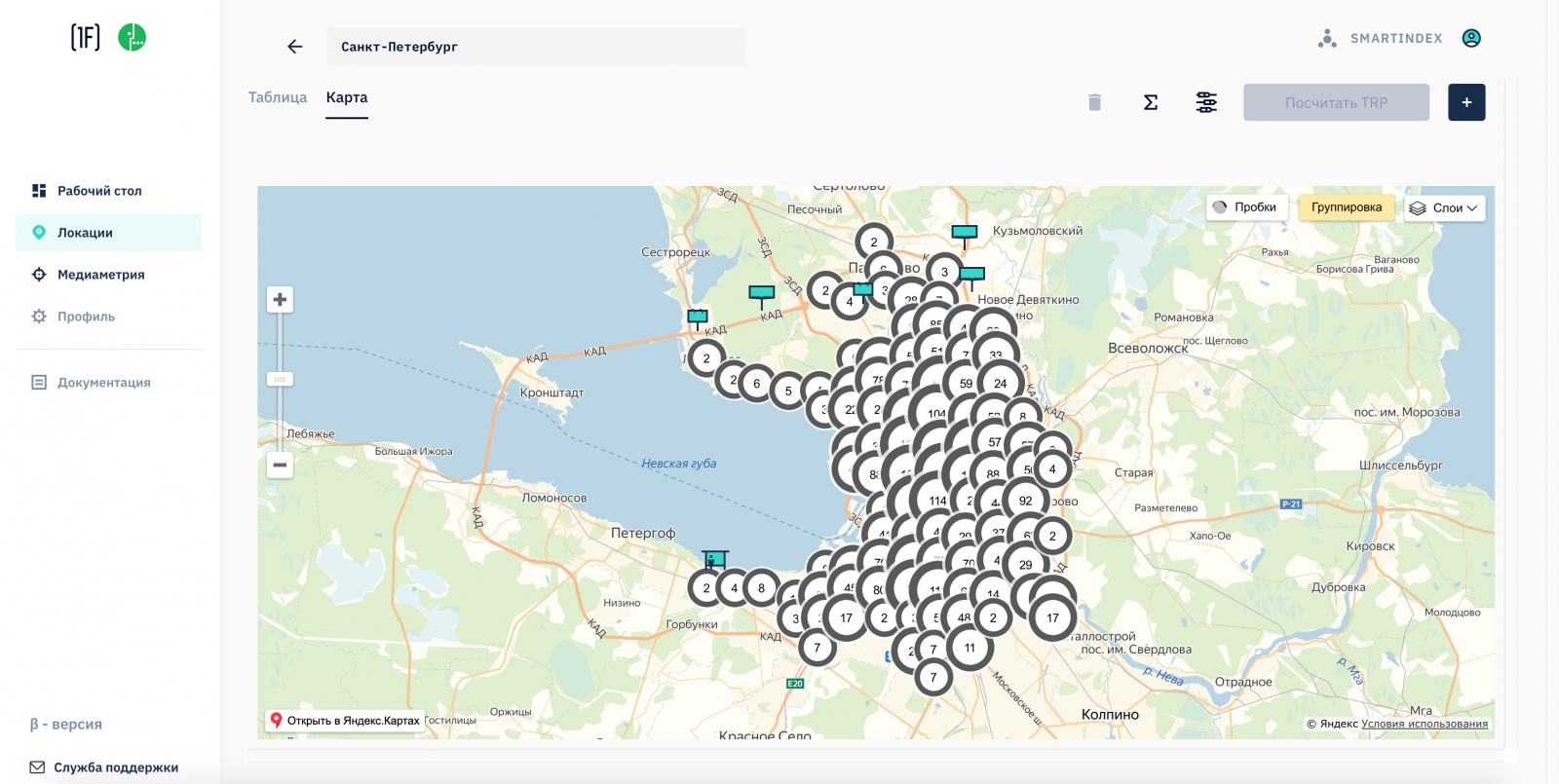Toggle the Группировка clustering button
Image resolution: width=1559 pixels, height=784 pixels.
tap(1347, 207)
